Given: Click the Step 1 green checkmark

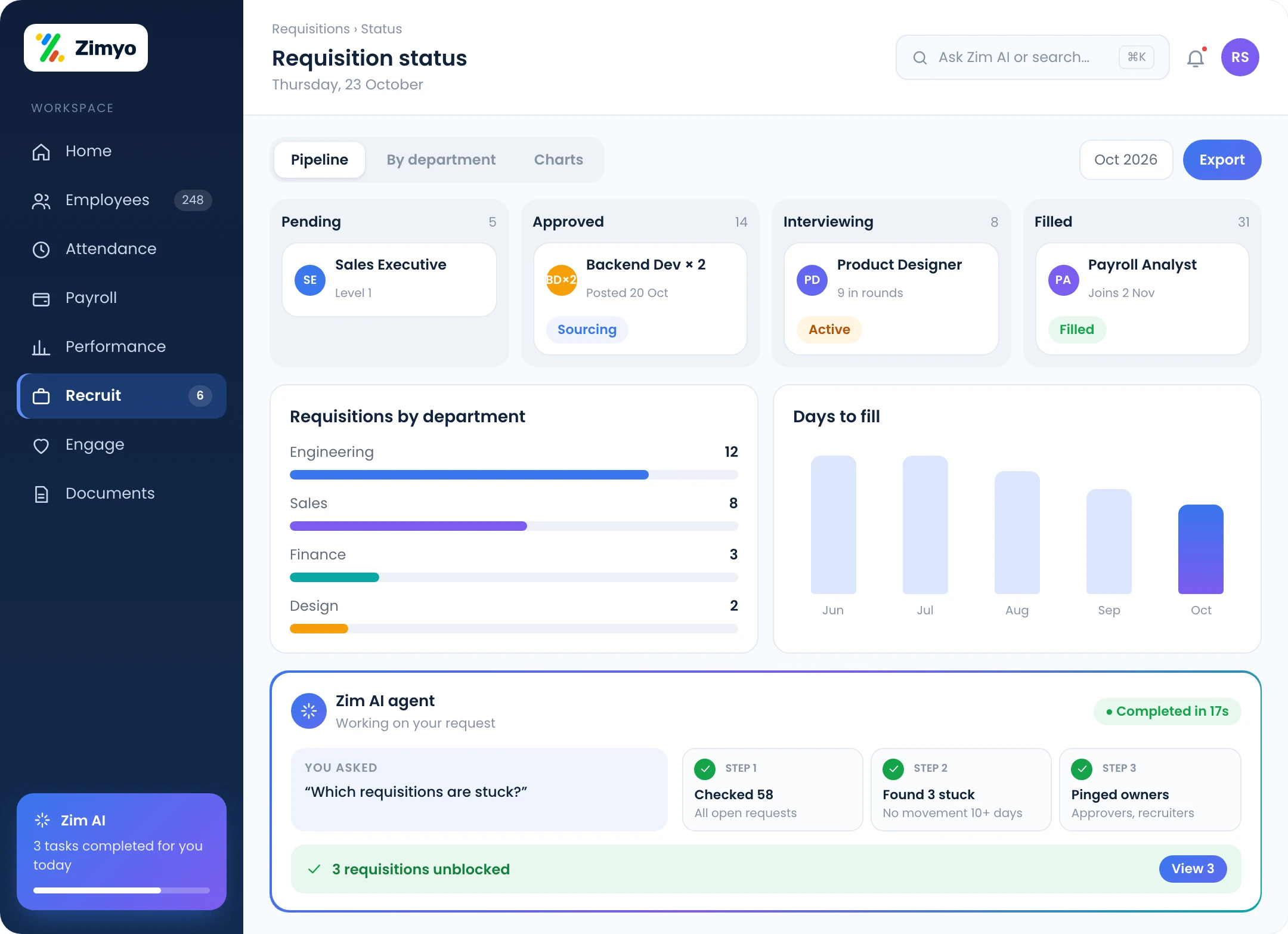Looking at the screenshot, I should click(x=705, y=769).
